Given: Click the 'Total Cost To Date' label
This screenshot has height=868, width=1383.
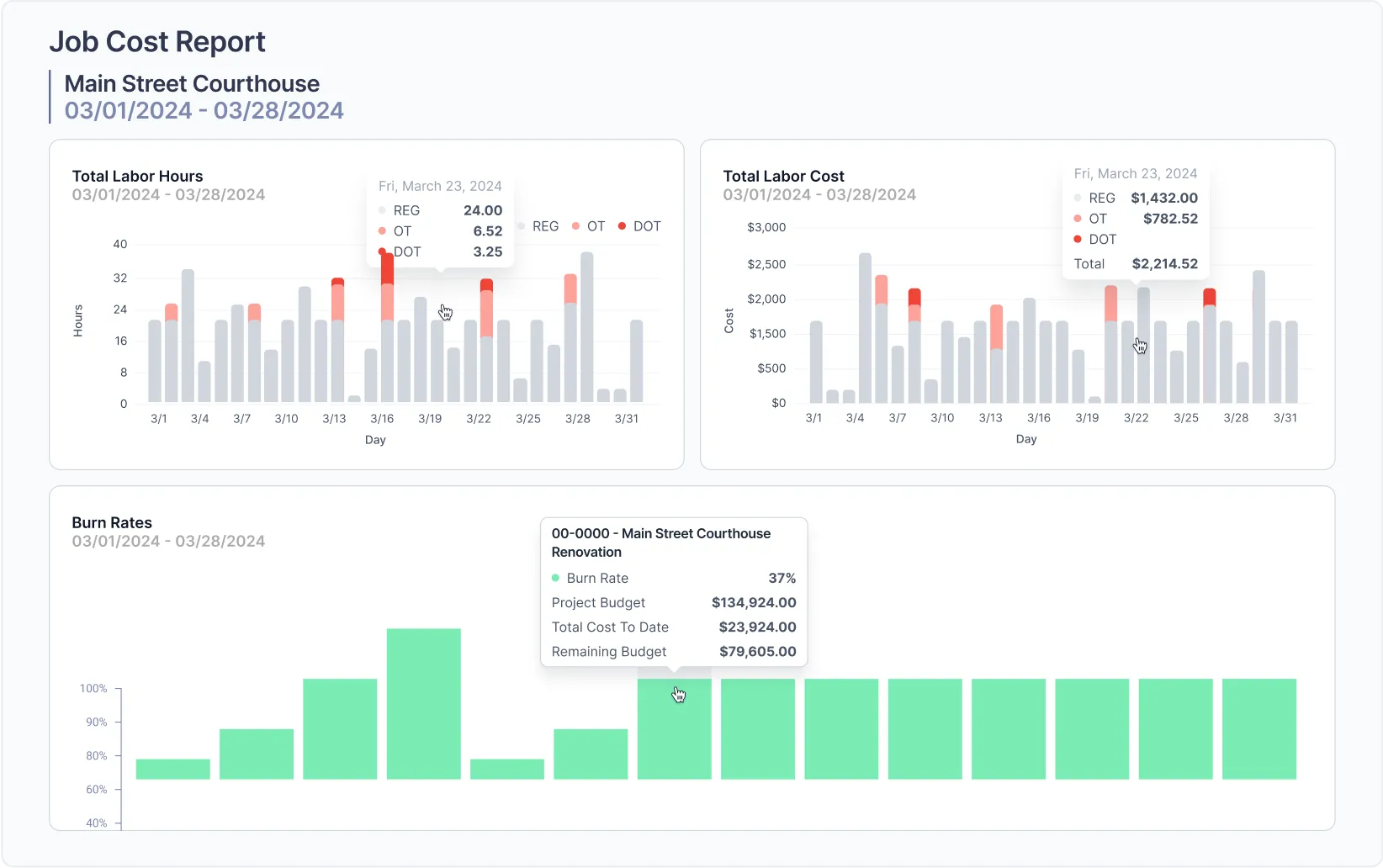Looking at the screenshot, I should coord(610,627).
